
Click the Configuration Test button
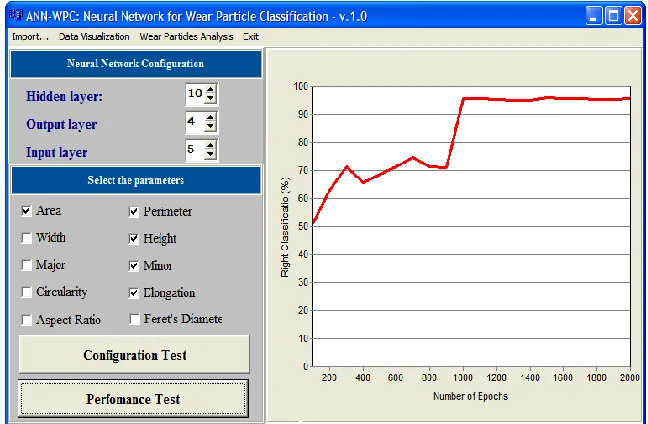point(134,355)
